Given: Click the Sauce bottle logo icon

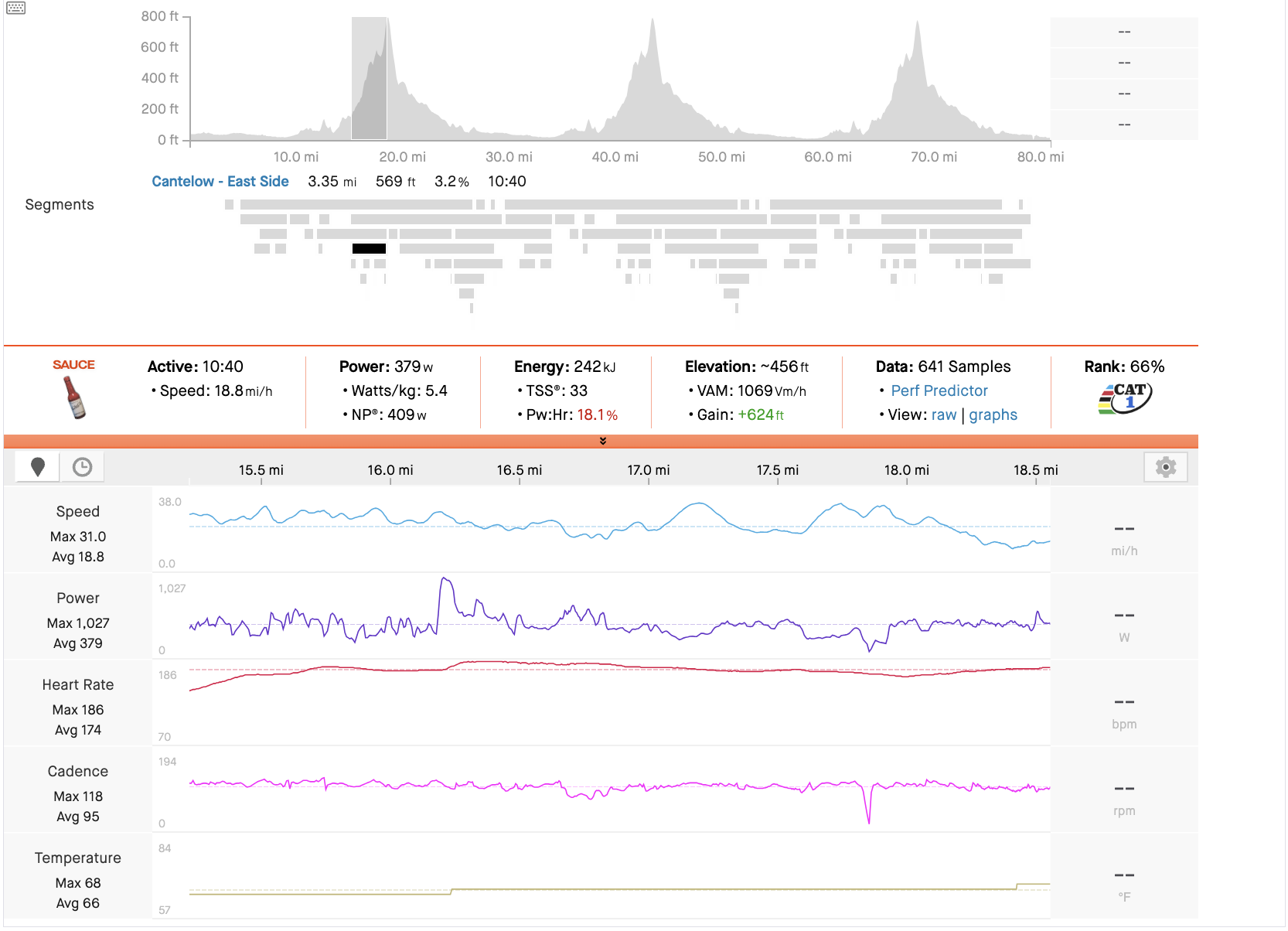Looking at the screenshot, I should (x=75, y=397).
